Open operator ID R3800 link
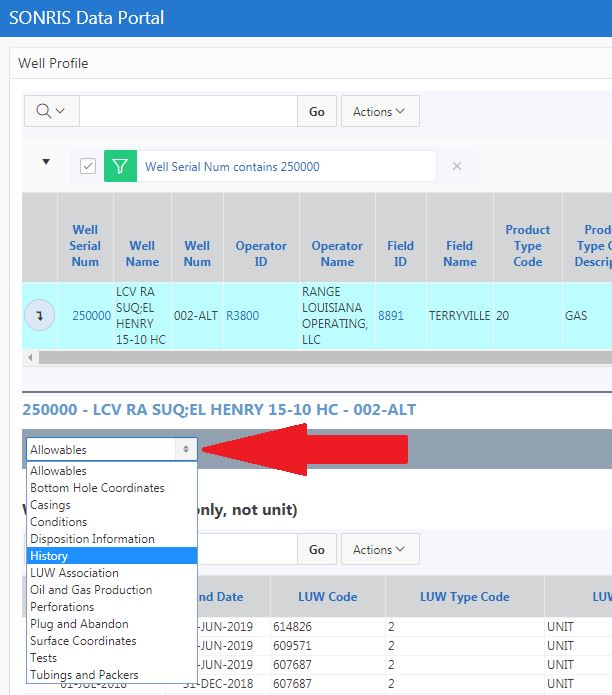 click(x=242, y=316)
